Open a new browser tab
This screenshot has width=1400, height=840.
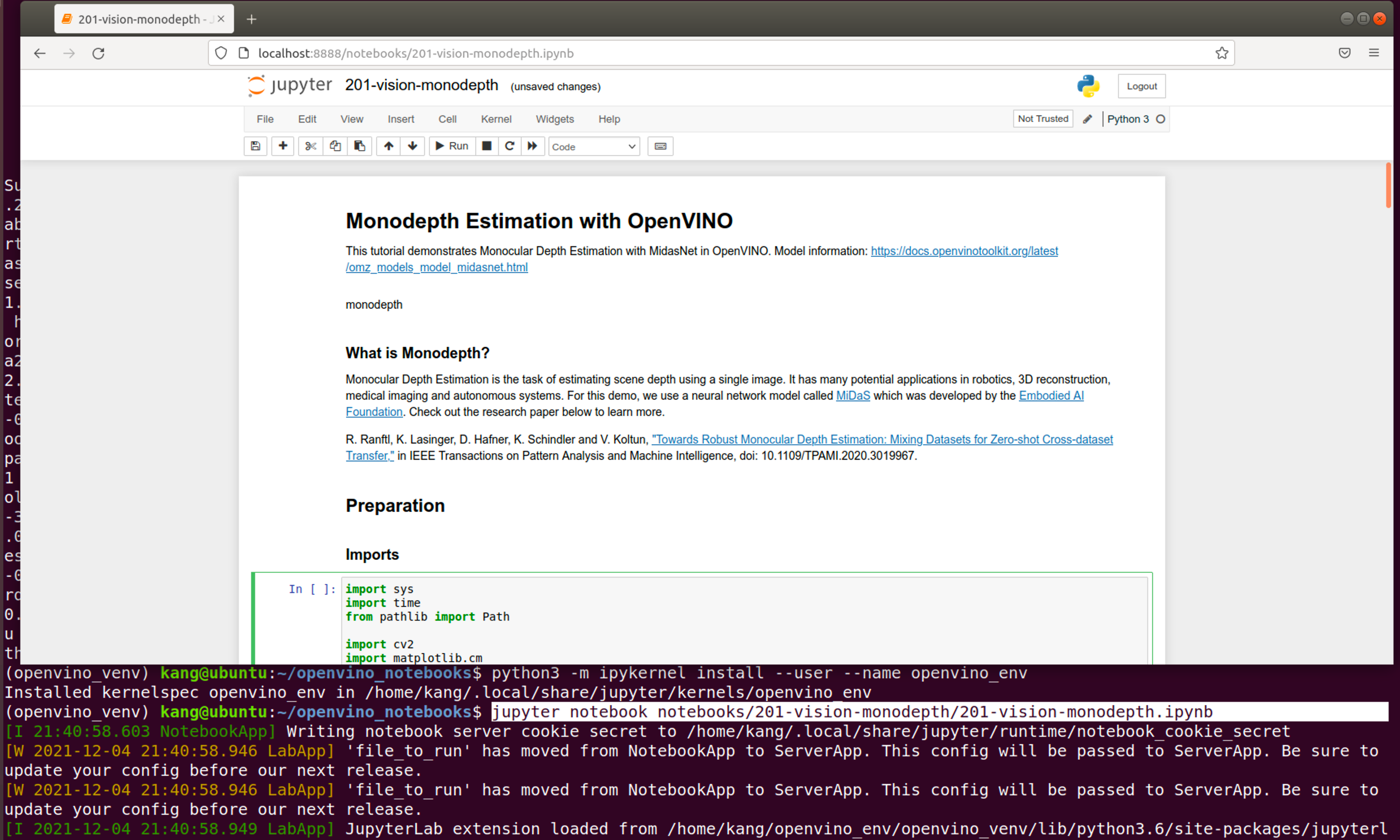pos(251,19)
